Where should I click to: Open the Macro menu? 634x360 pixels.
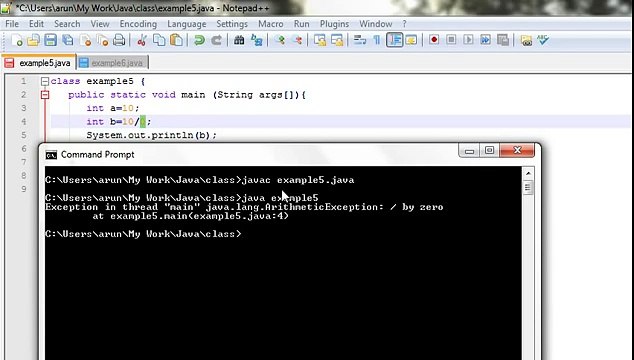[271, 24]
